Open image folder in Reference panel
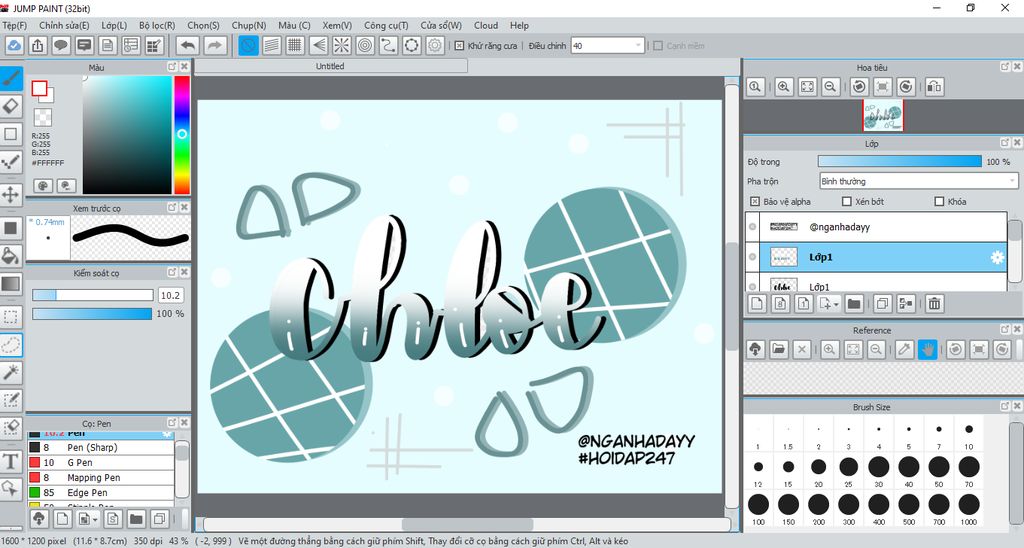Screen dimensions: 1024x548 tap(778, 349)
